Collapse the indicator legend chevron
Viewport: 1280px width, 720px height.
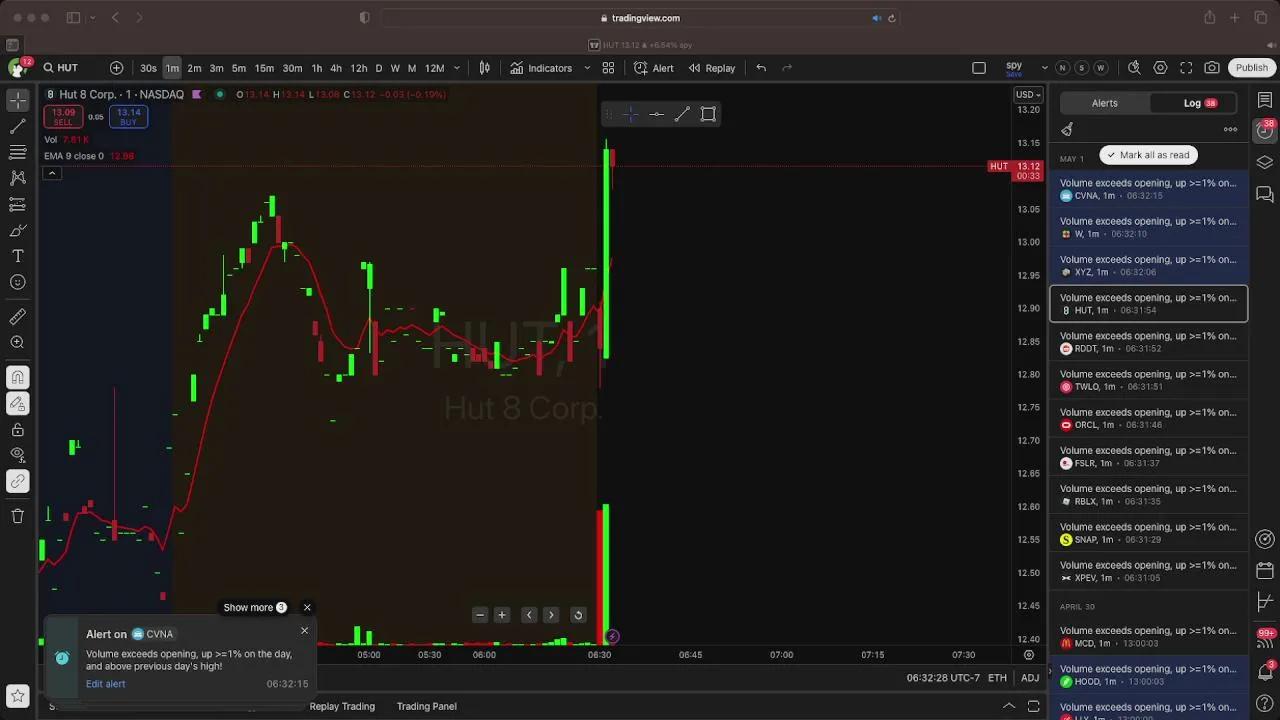pyautogui.click(x=52, y=174)
